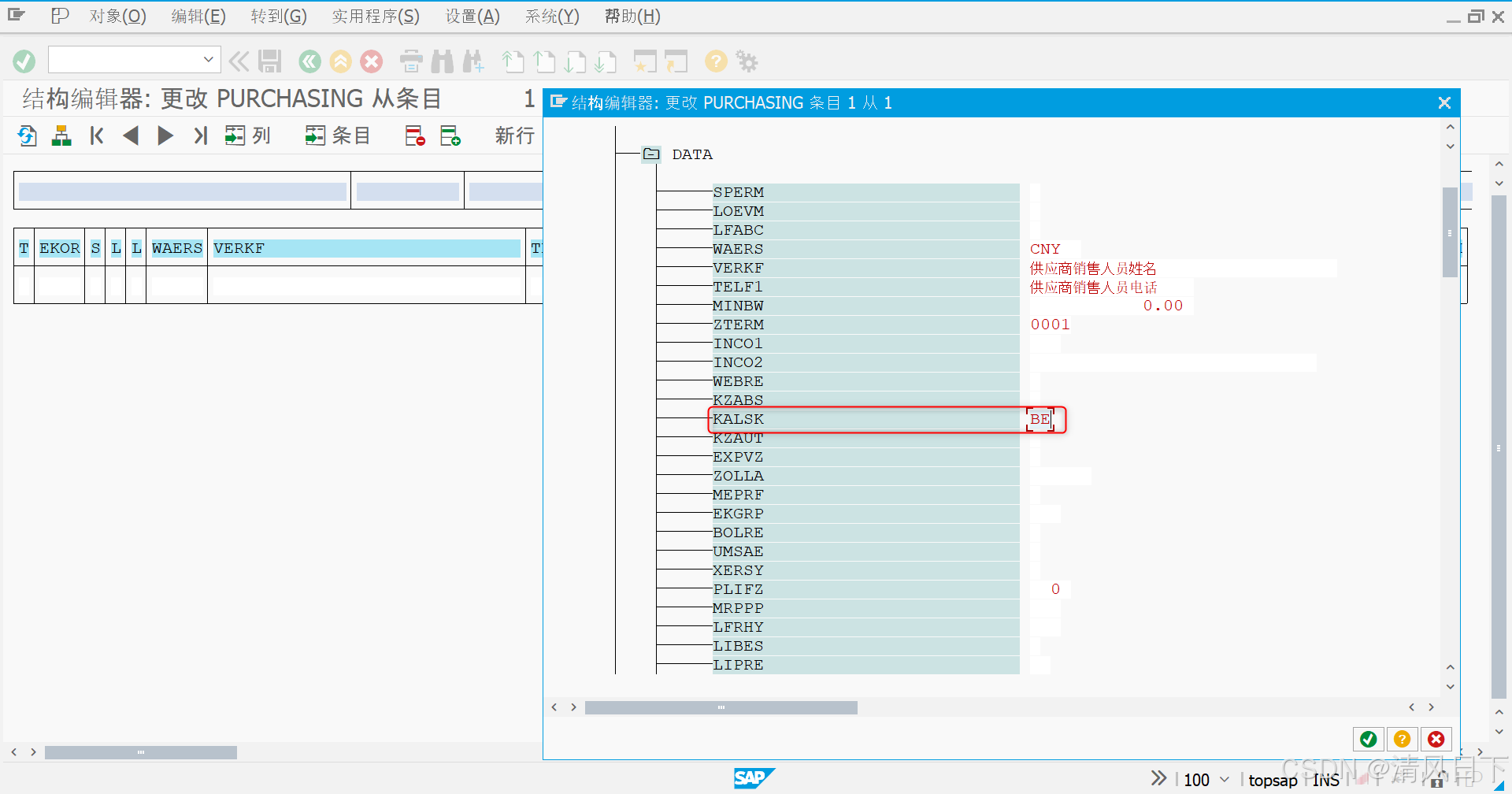Go to previous entry arrow
Screen dimensions: 1512x794
[131, 135]
